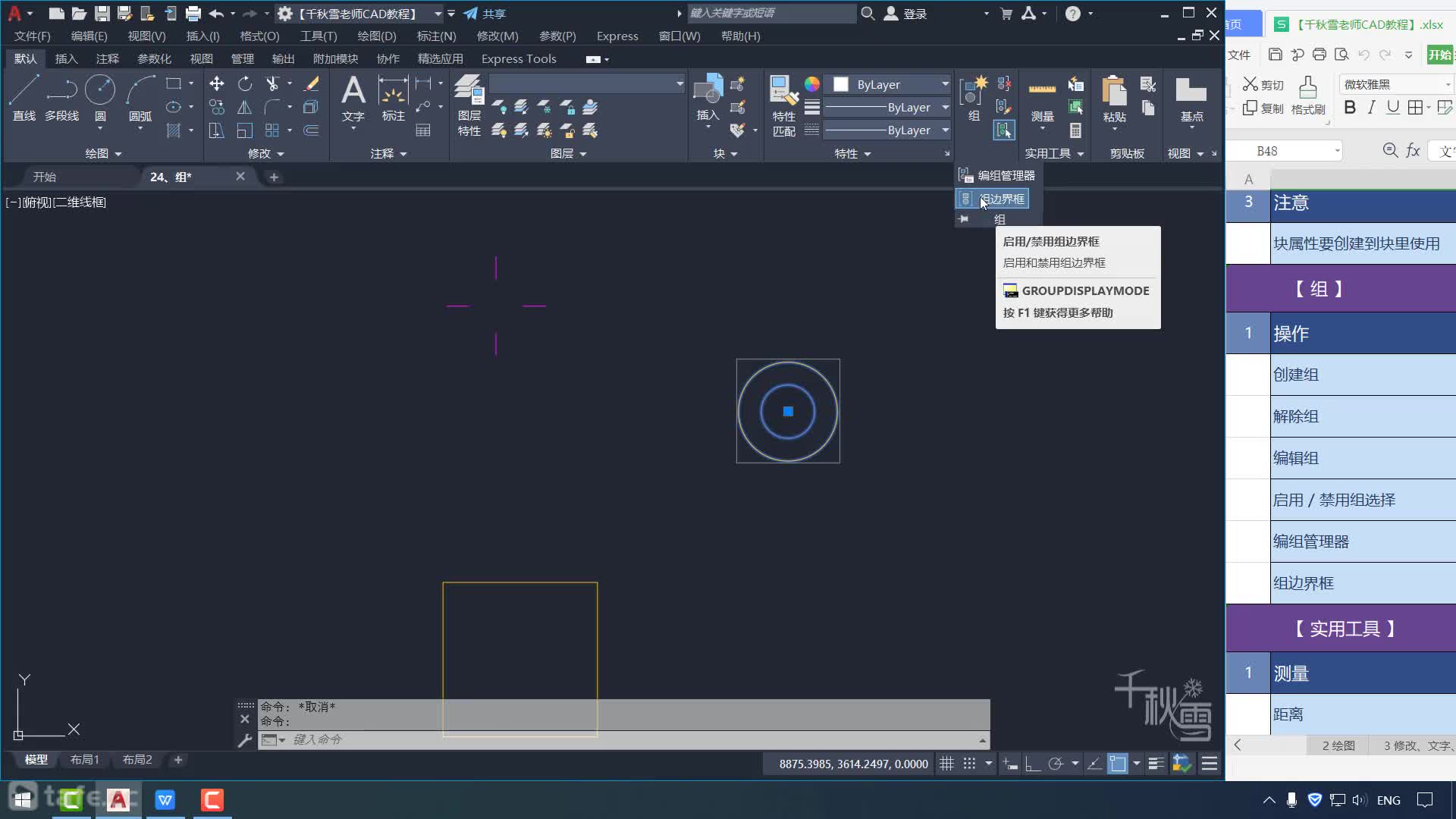Switch to the Express Tools ribbon tab

519,58
